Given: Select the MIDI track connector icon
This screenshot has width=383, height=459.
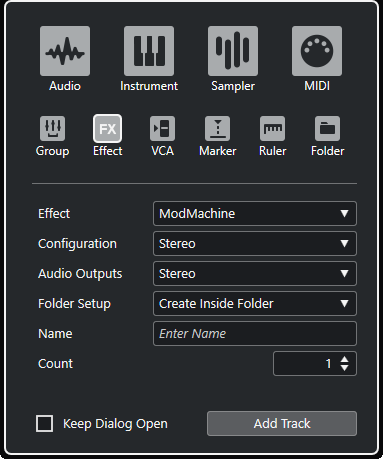Looking at the screenshot, I should coord(317,51).
